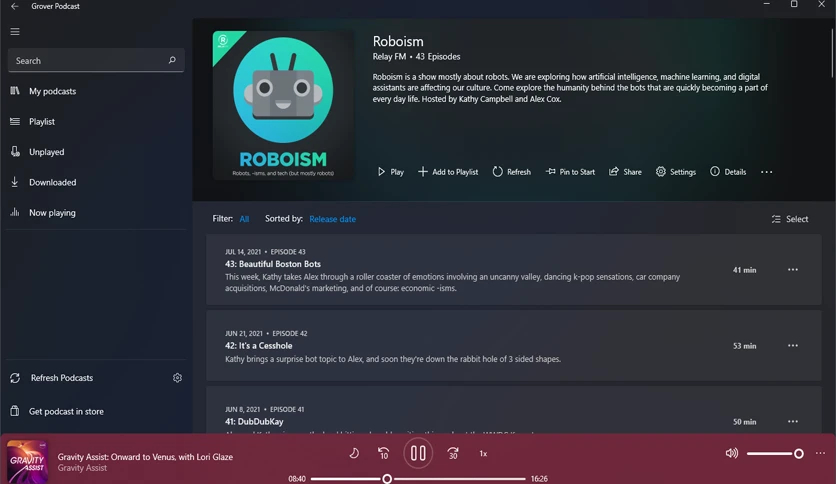Skip forward 30 seconds
This screenshot has height=484, width=836.
coord(453,454)
